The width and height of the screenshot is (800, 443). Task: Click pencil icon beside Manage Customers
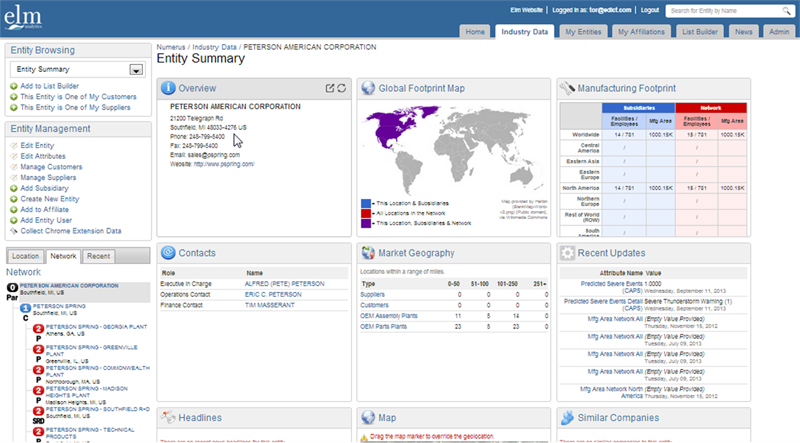tap(14, 167)
